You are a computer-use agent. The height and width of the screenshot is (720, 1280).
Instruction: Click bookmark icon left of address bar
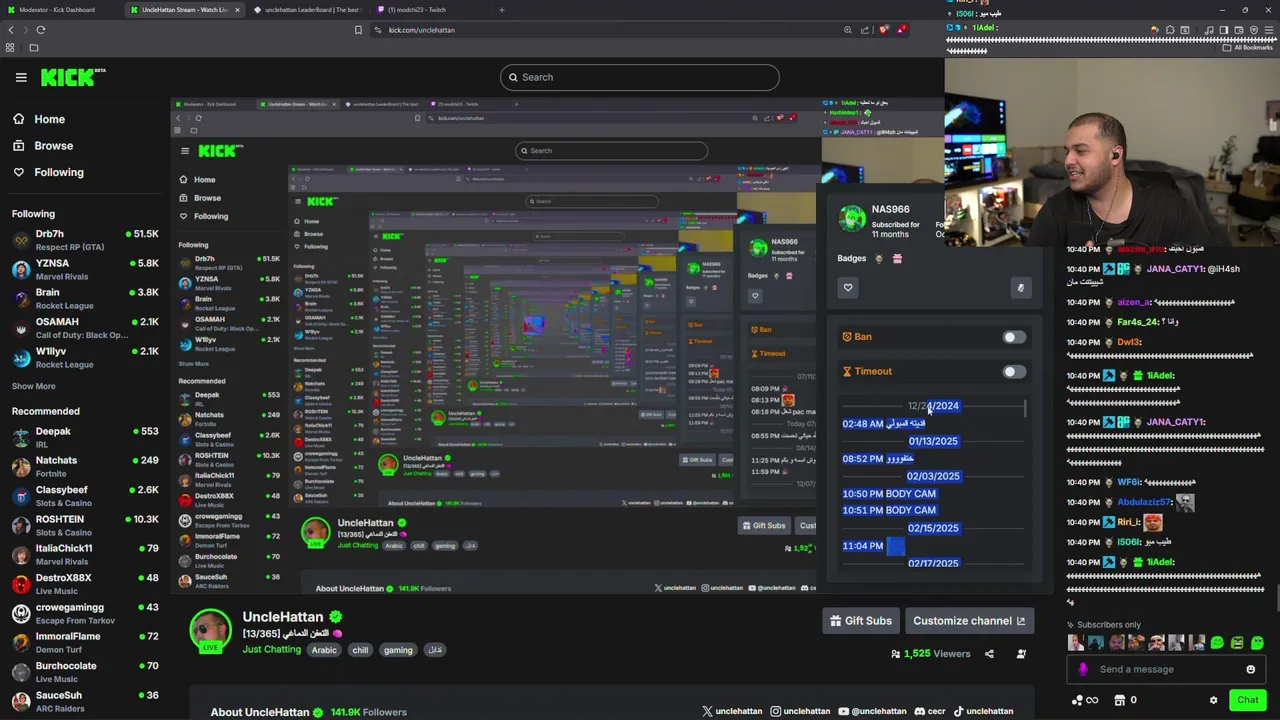[x=358, y=30]
